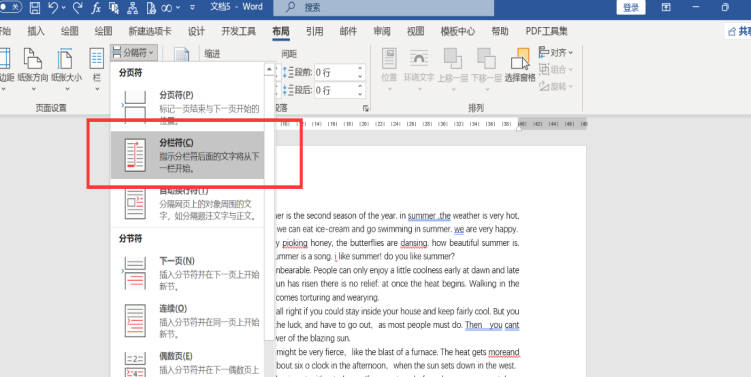This screenshot has height=377, width=751.
Task: Collapse the 分隔符 breaks dropdown
Action: [x=134, y=53]
